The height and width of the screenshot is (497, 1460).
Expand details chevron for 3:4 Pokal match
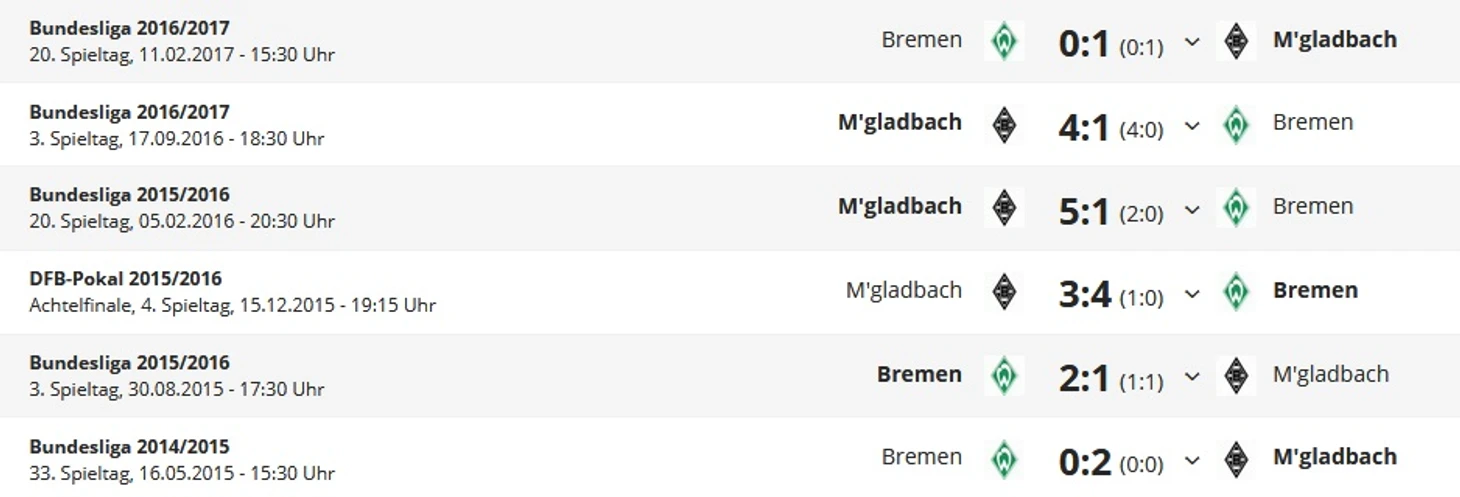click(x=1192, y=294)
